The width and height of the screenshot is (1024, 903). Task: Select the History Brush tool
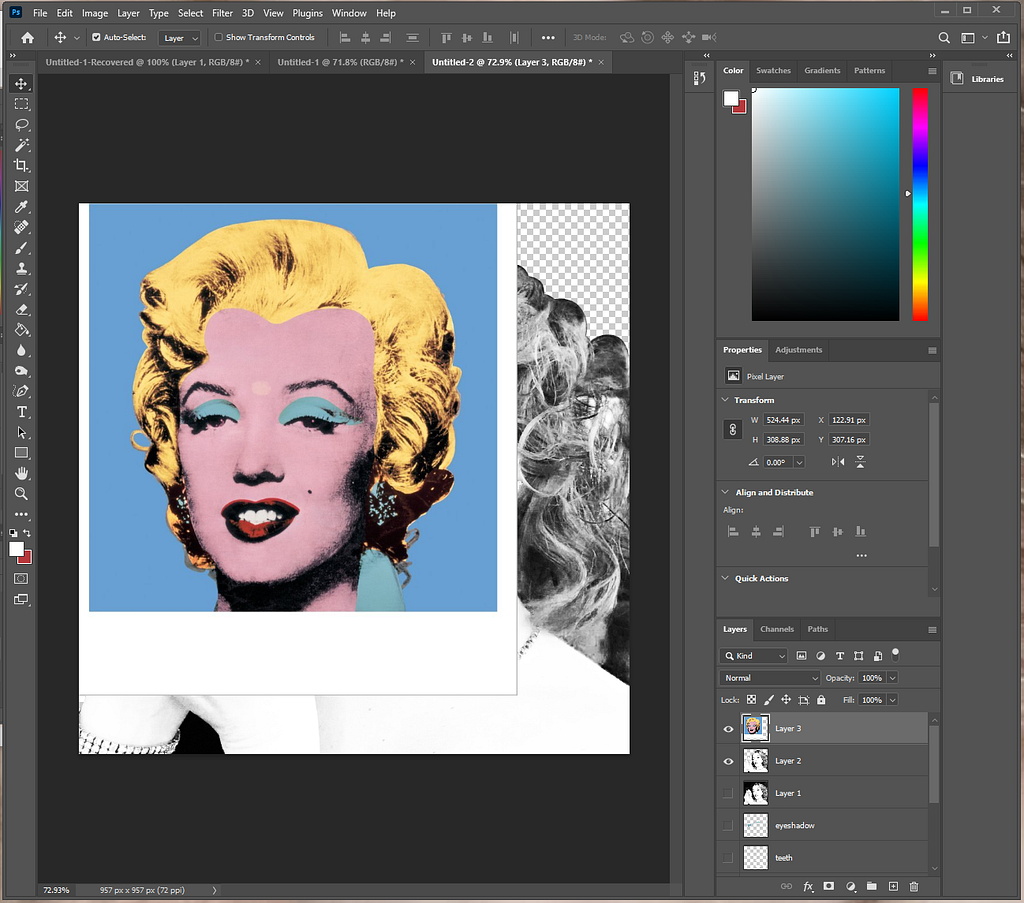point(22,289)
